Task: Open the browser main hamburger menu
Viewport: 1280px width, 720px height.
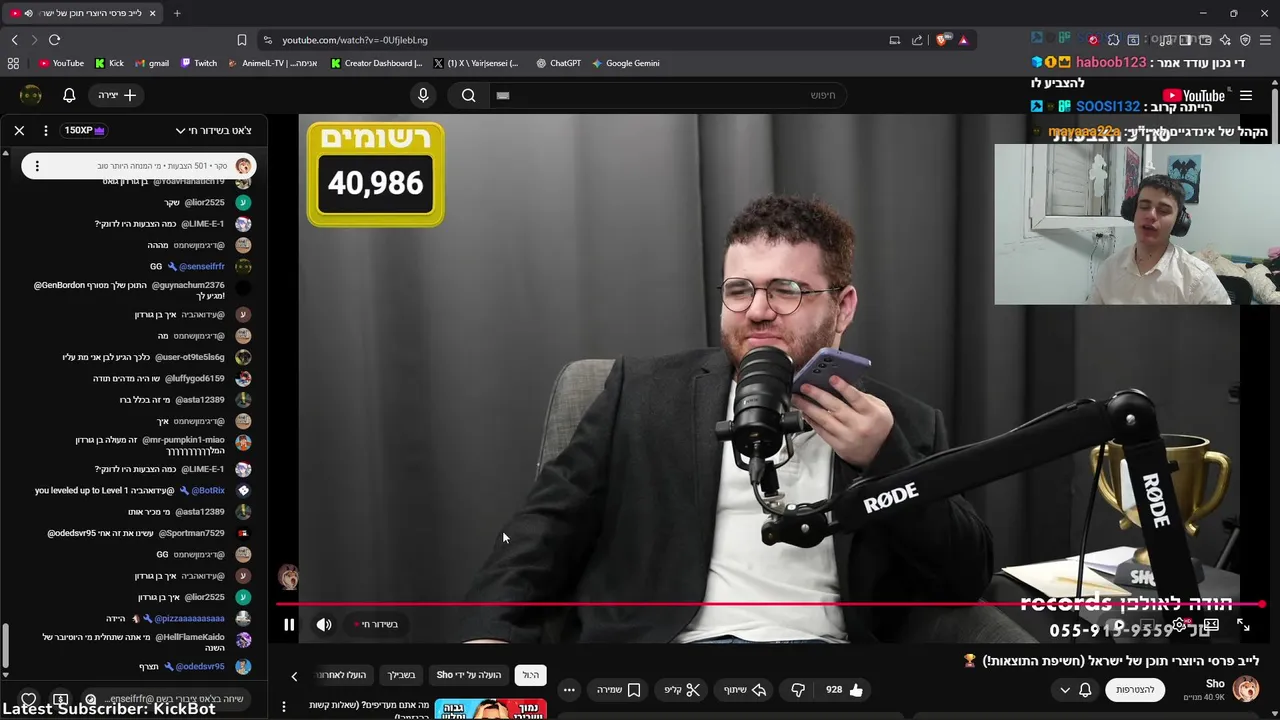Action: 1265,40
